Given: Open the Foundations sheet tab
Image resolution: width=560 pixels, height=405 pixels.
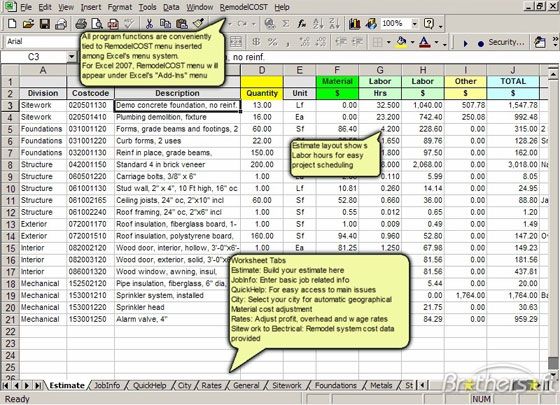Looking at the screenshot, I should [335, 385].
